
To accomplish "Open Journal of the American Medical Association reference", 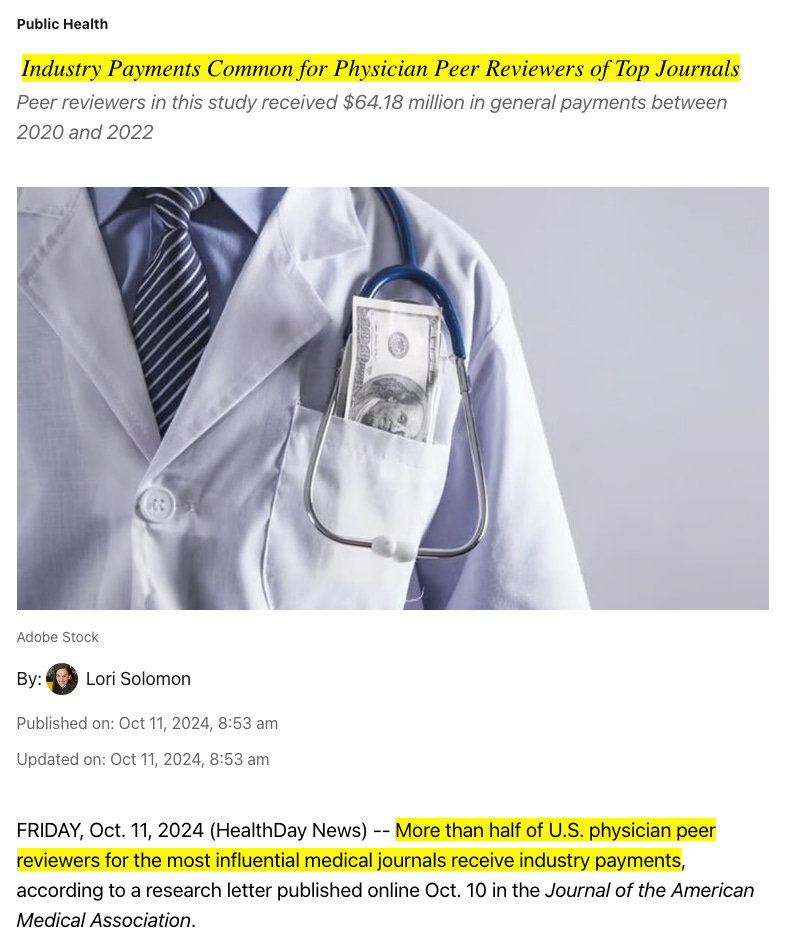I will point(386,905).
